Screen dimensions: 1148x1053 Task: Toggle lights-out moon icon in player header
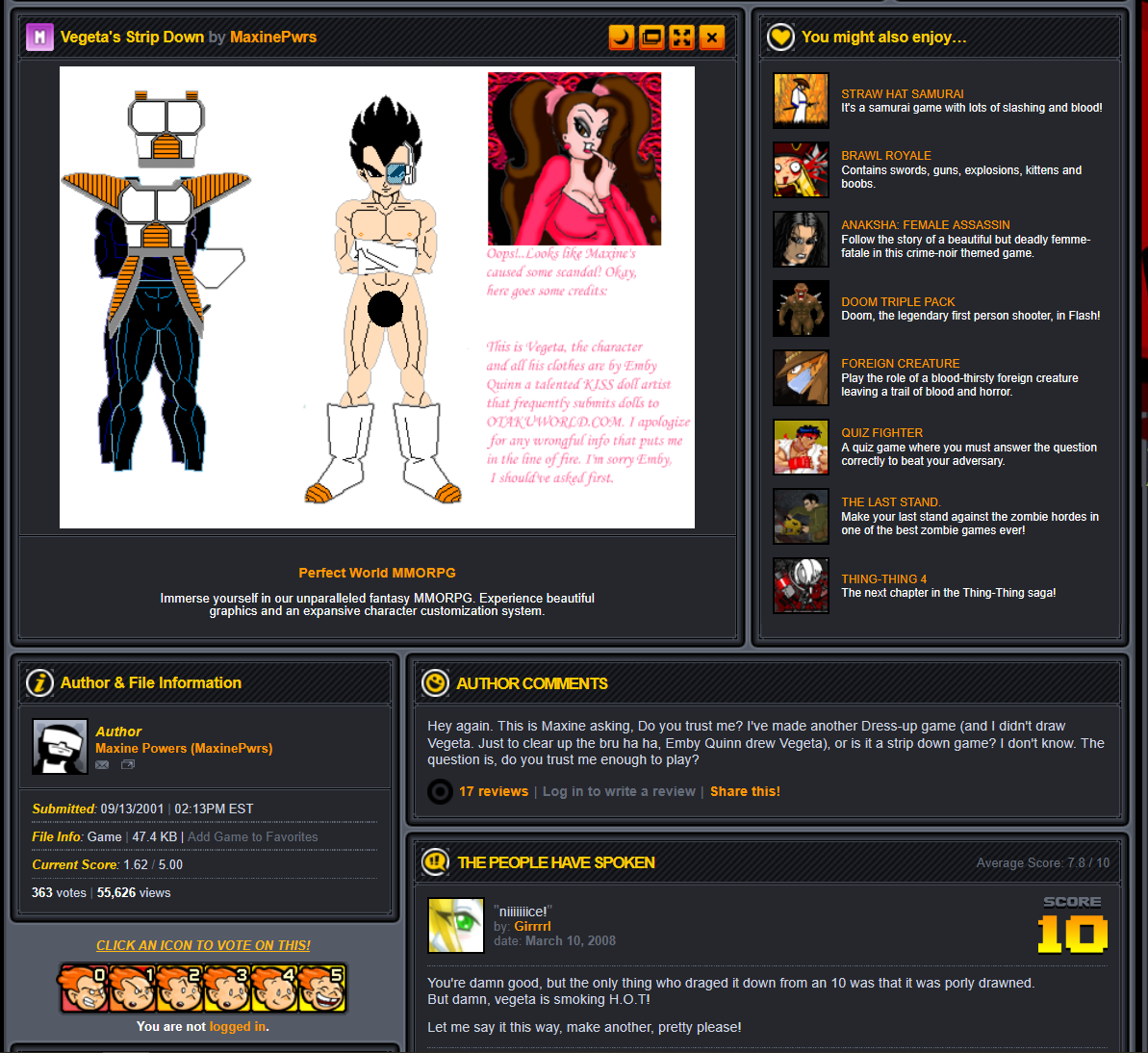(x=622, y=38)
